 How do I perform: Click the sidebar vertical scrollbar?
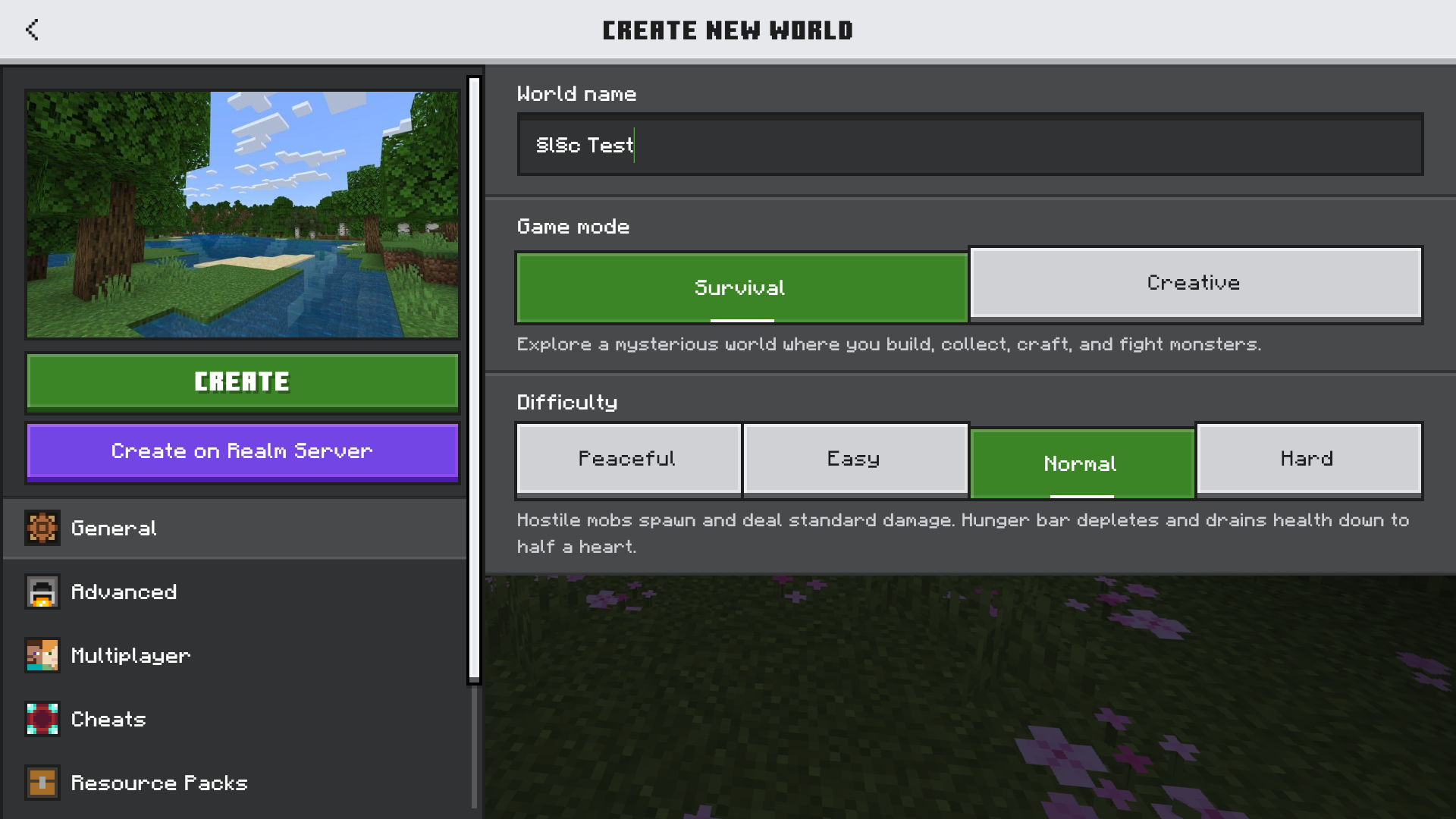click(x=475, y=379)
